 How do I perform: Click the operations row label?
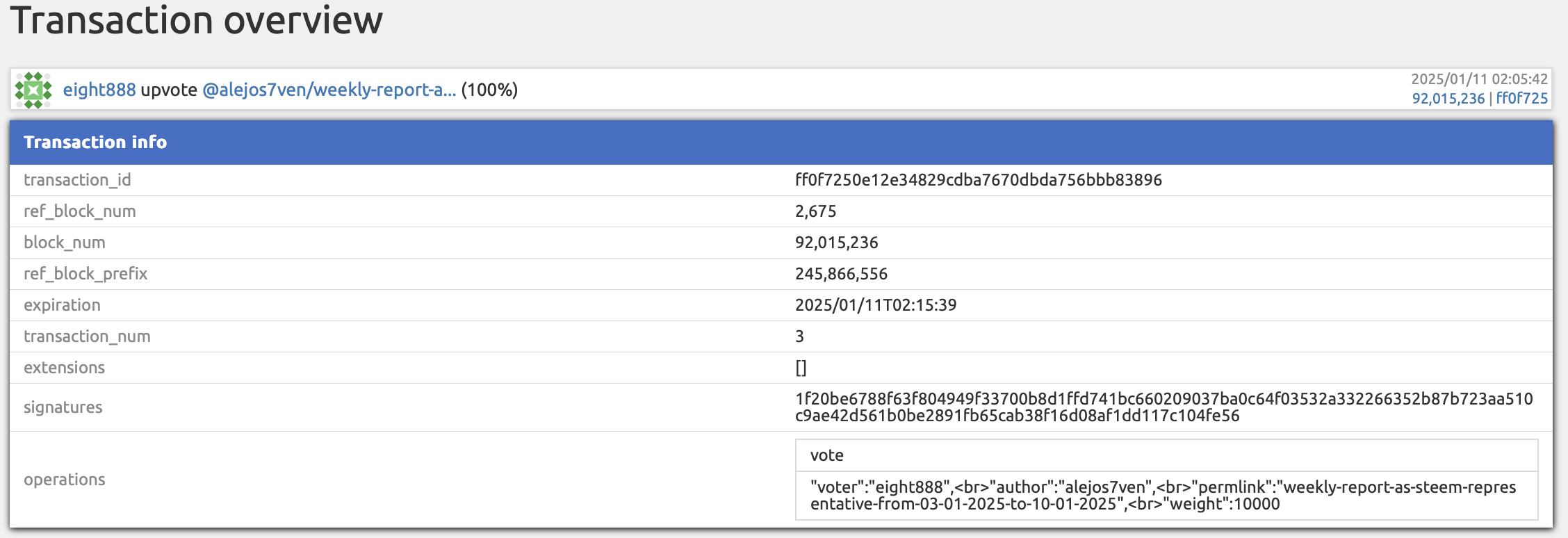tap(65, 480)
